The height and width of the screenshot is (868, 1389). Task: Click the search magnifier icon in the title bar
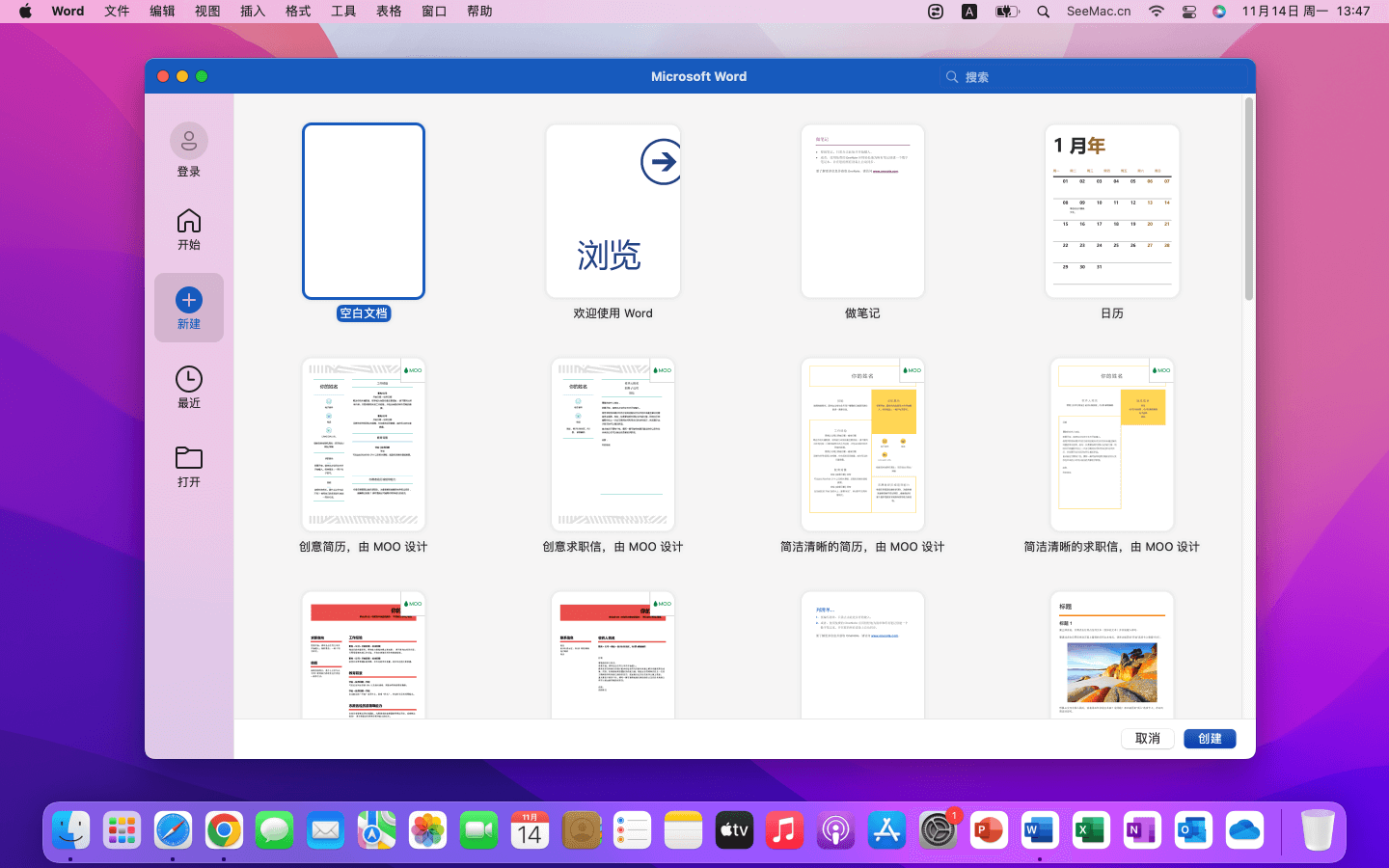coord(952,77)
